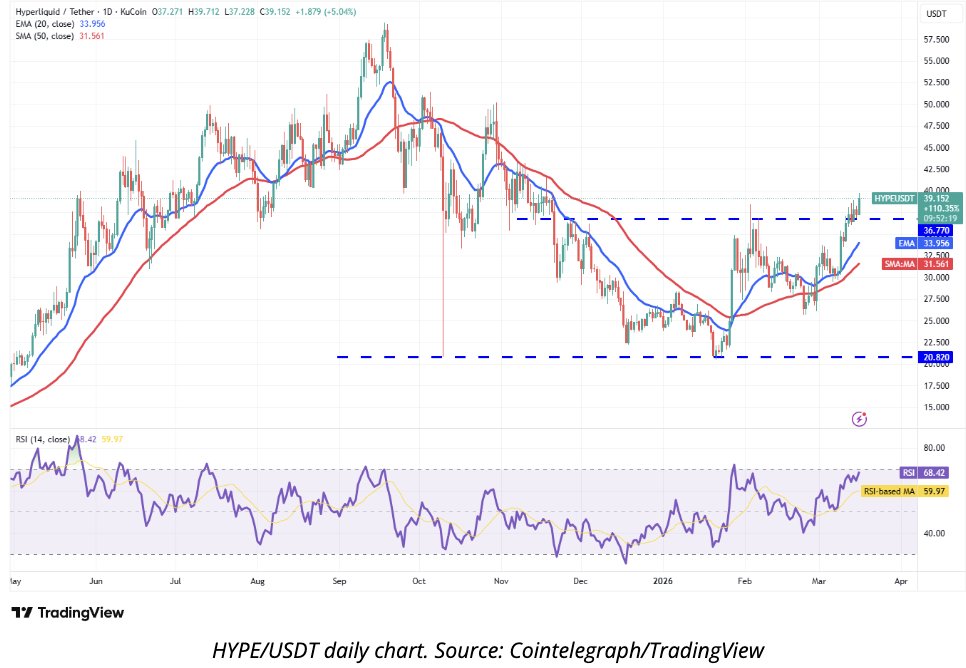Click the Apr label on time axis
Viewport: 966px width, 668px height.
[901, 581]
